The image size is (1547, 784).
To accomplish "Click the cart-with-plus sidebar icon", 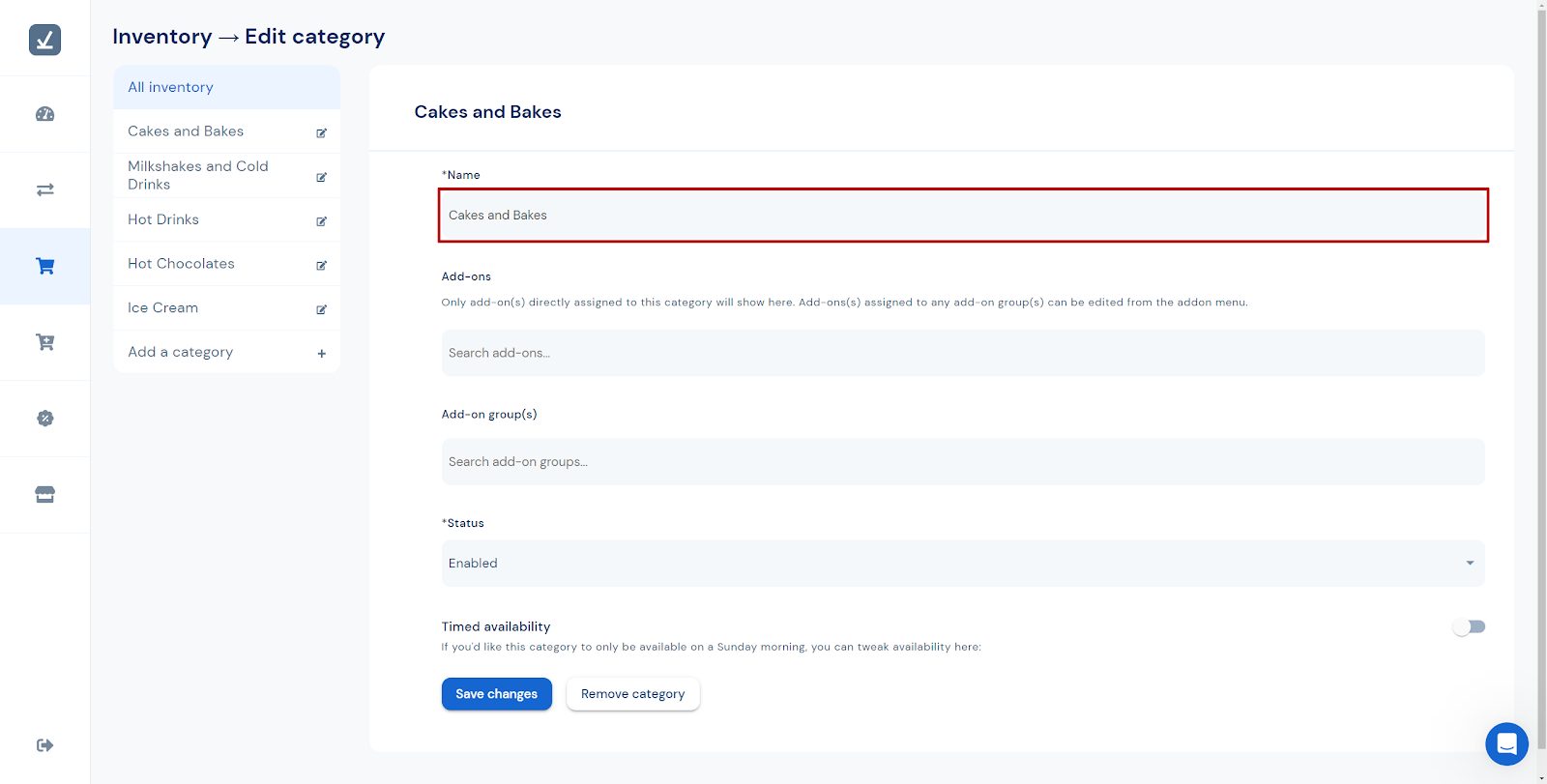I will click(44, 342).
